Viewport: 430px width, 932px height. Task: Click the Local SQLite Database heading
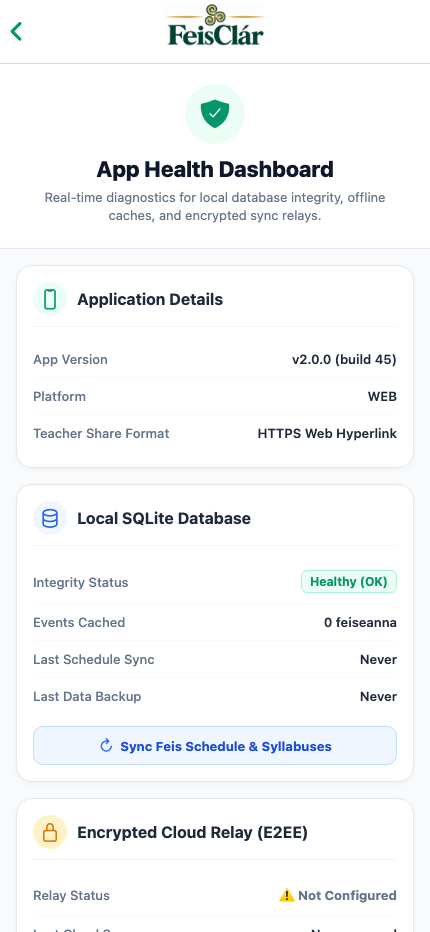pyautogui.click(x=164, y=518)
